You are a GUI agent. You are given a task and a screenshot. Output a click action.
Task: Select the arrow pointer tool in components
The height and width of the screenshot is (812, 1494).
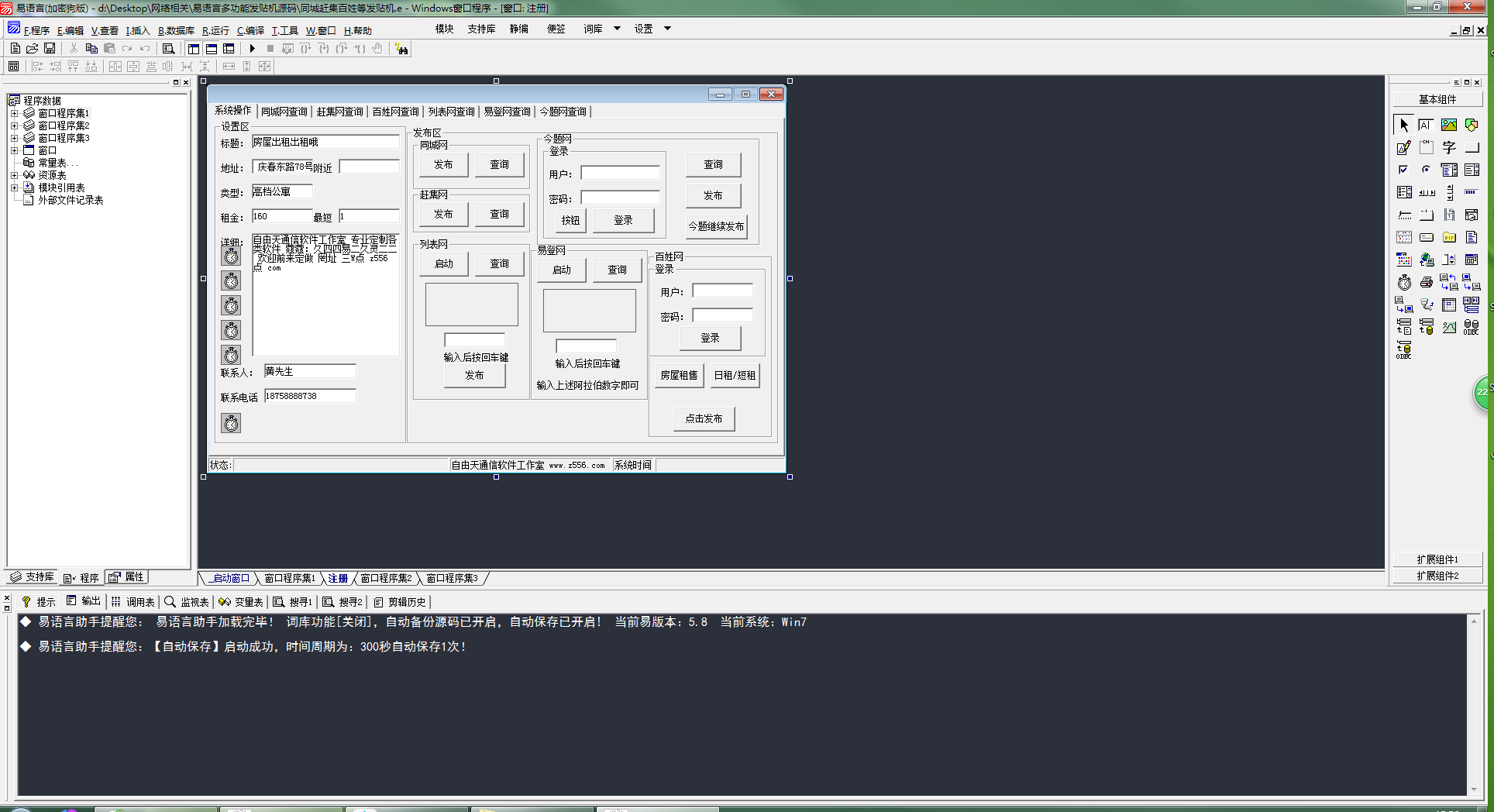(x=1404, y=125)
